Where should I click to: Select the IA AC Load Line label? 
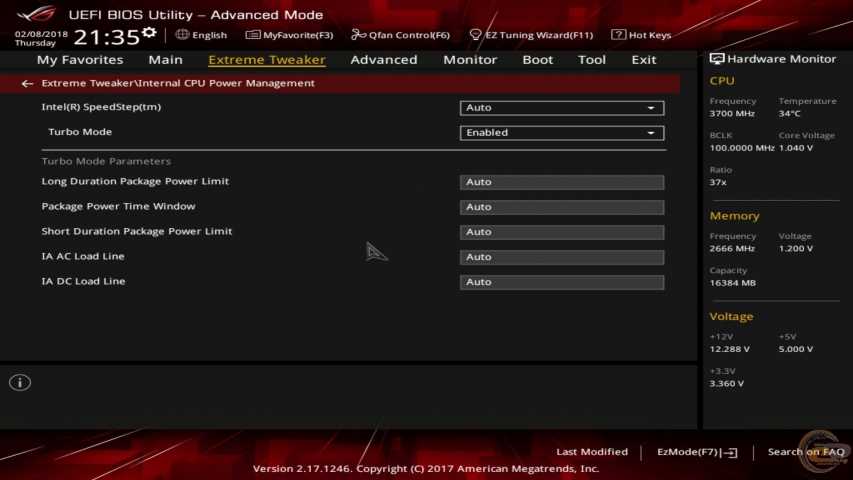tap(83, 256)
